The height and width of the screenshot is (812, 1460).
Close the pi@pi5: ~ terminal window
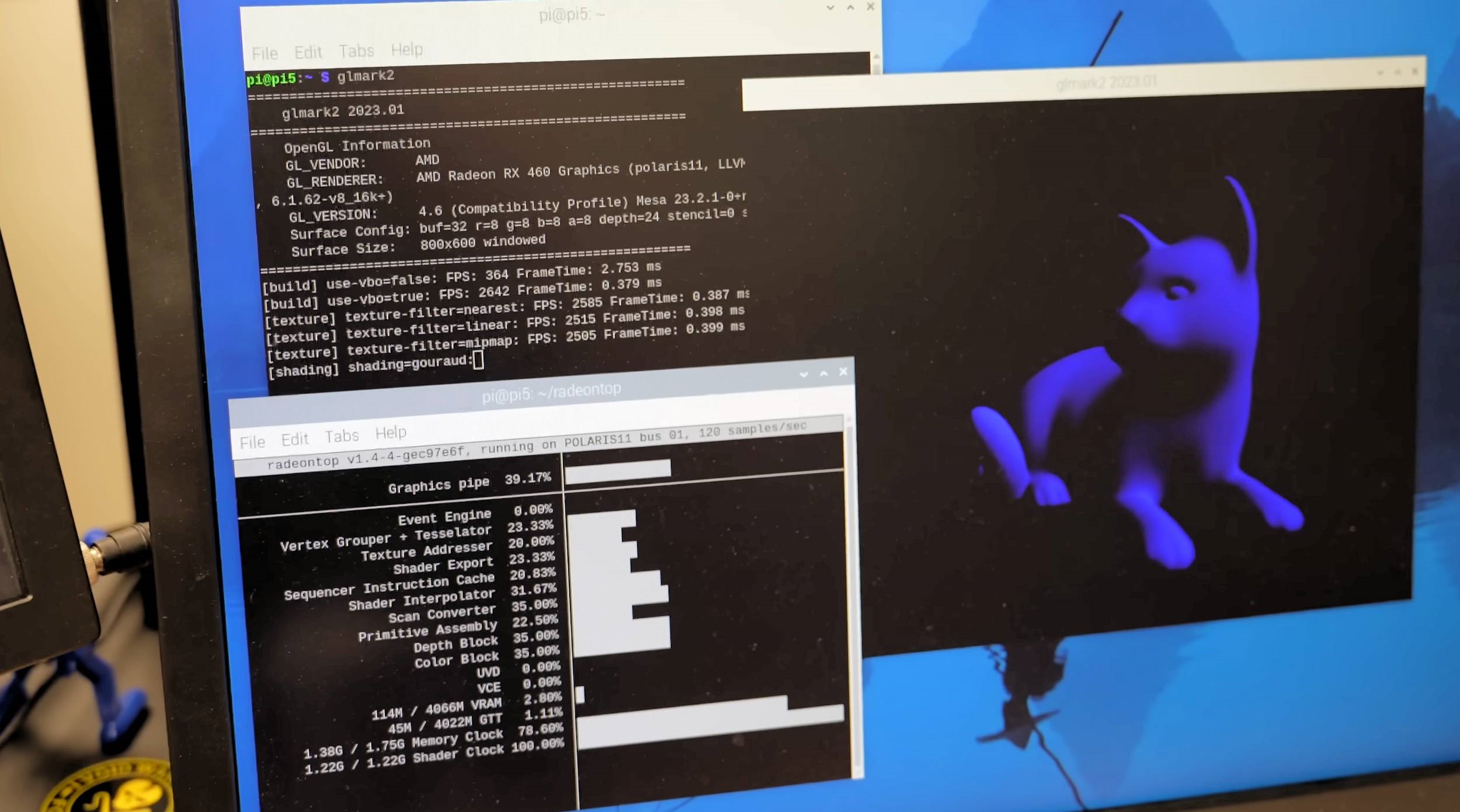pyautogui.click(x=870, y=6)
